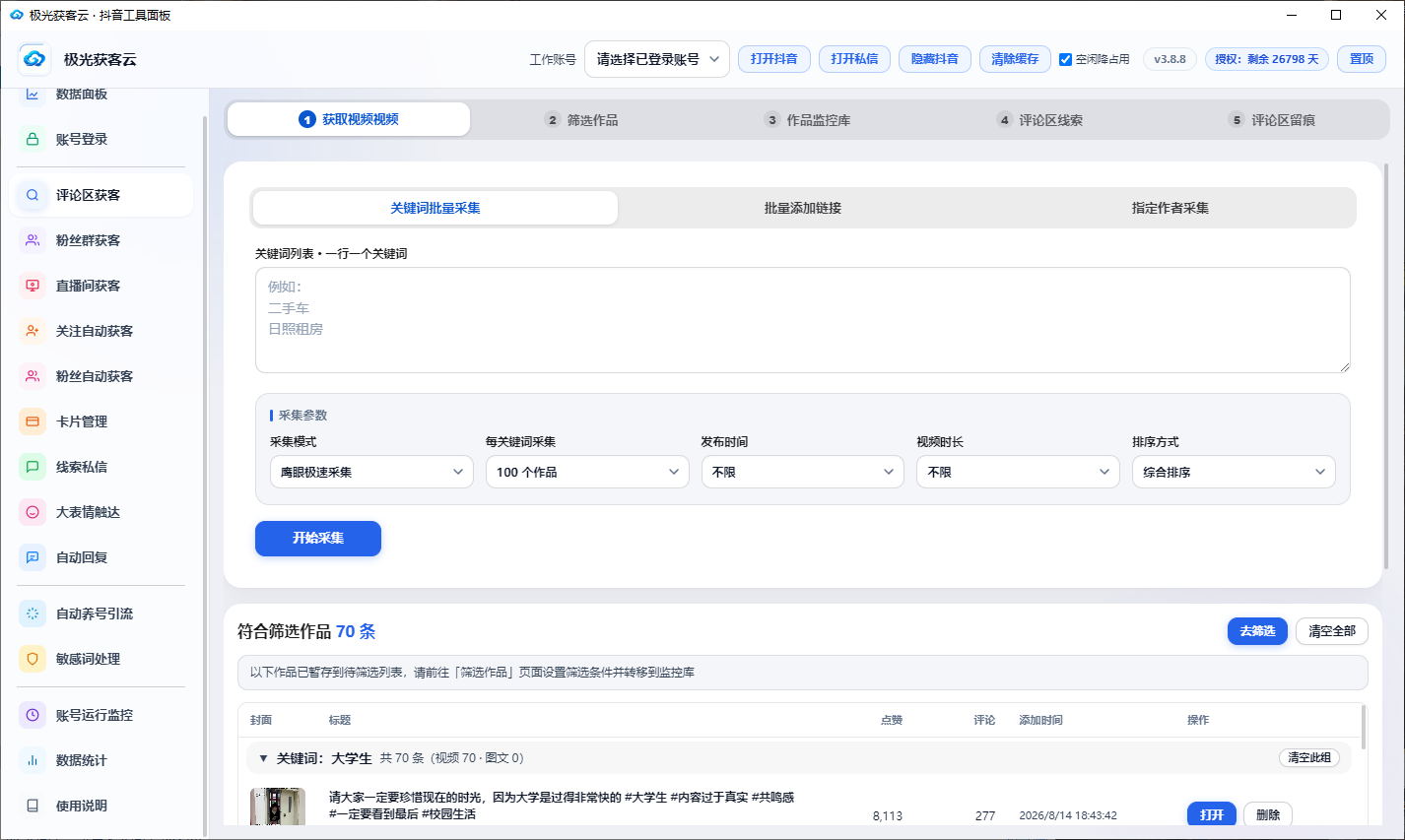
Task: Switch to the 指定作者采集 tab
Action: [x=1171, y=208]
